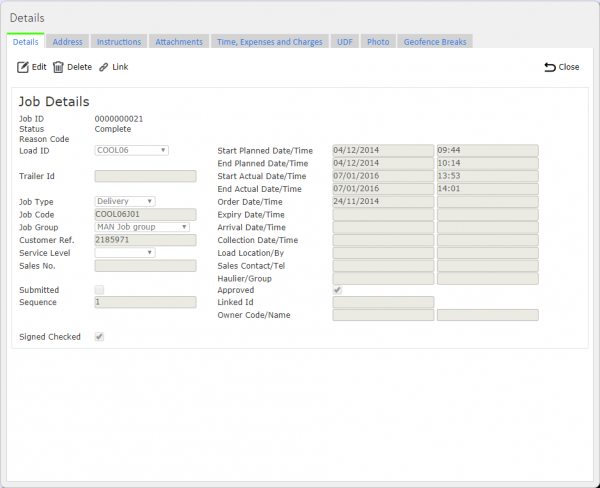The width and height of the screenshot is (600, 488).
Task: Click the Haulier Group field
Action: click(x=488, y=278)
